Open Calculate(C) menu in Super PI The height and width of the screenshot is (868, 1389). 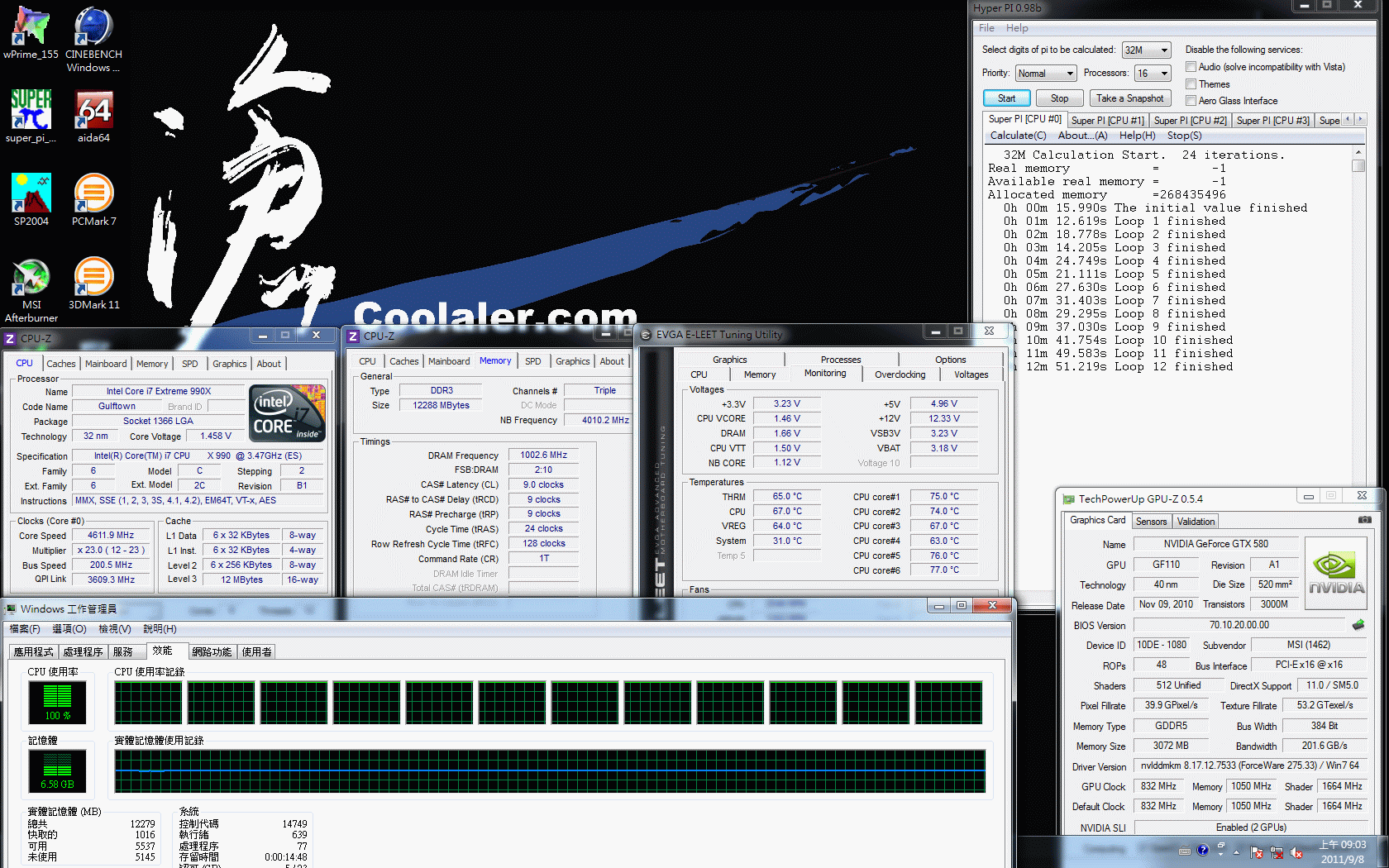(1018, 136)
